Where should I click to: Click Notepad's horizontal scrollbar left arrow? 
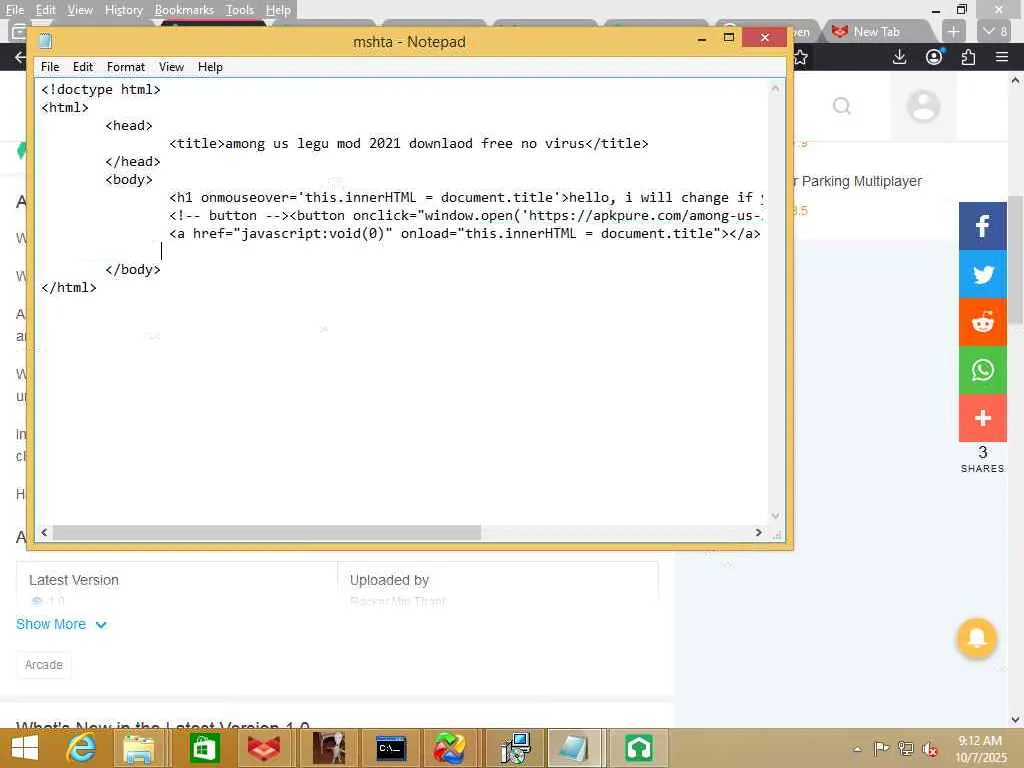tap(44, 533)
